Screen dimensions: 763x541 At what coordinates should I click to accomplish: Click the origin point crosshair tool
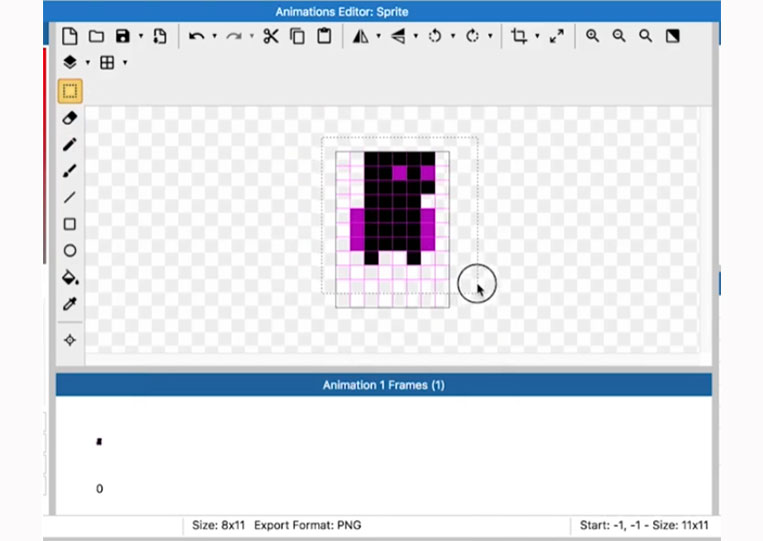(x=70, y=340)
